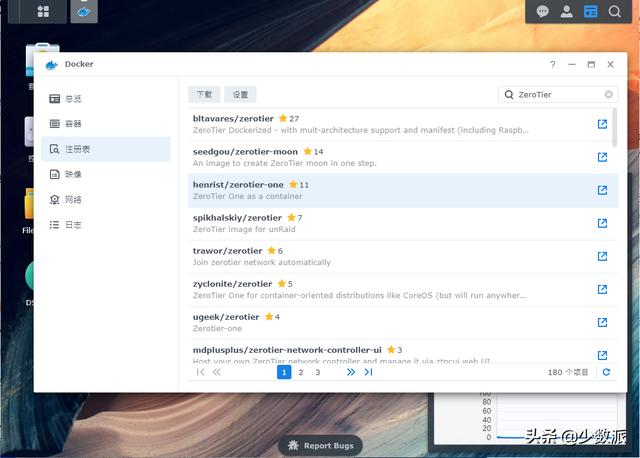This screenshot has width=640, height=458.
Task: Open mdplusplus zerotier-network-controller-ui external link
Action: [x=602, y=355]
